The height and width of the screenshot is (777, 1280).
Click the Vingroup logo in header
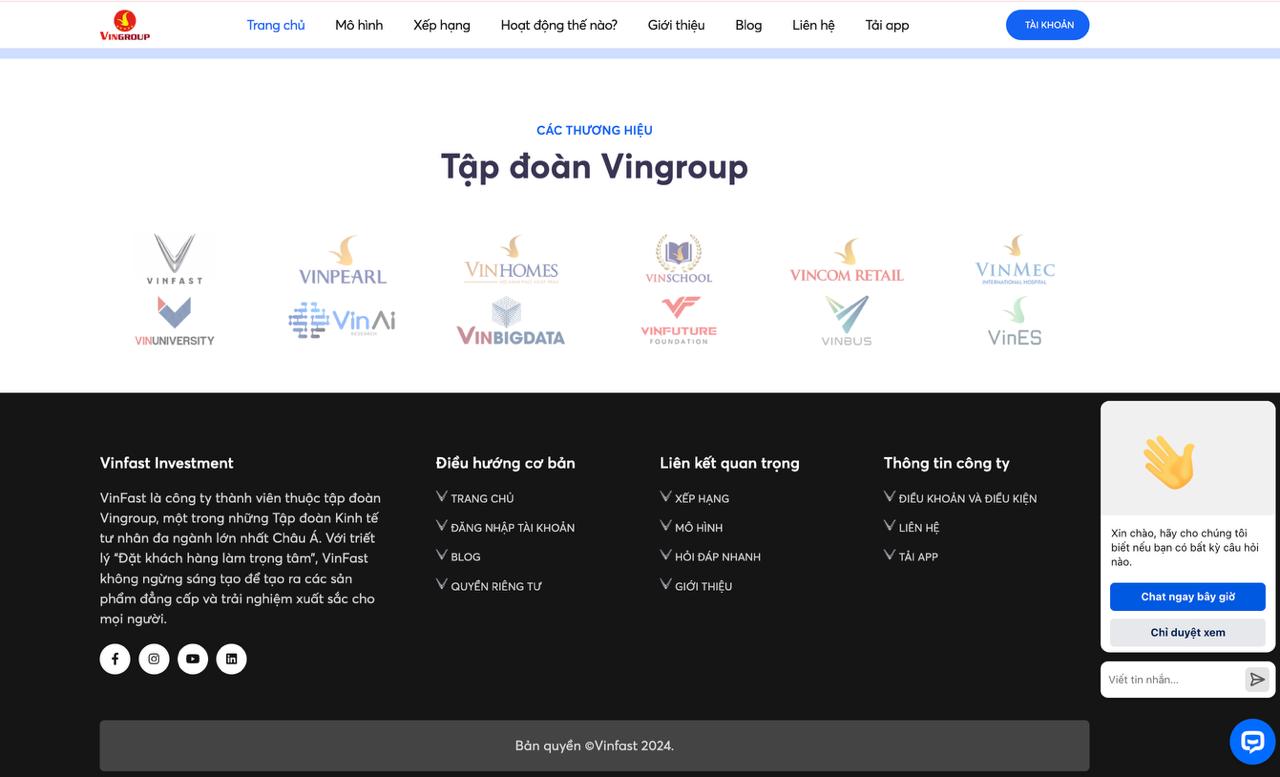(x=125, y=25)
